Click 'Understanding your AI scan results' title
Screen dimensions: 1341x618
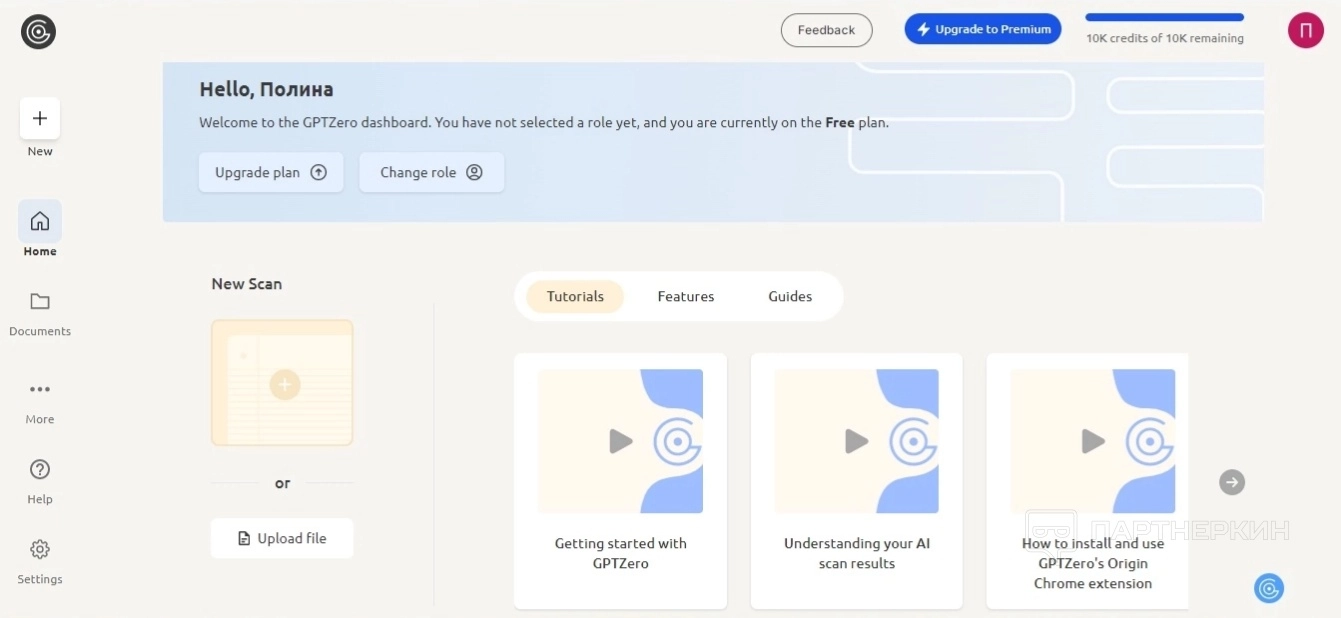point(857,553)
